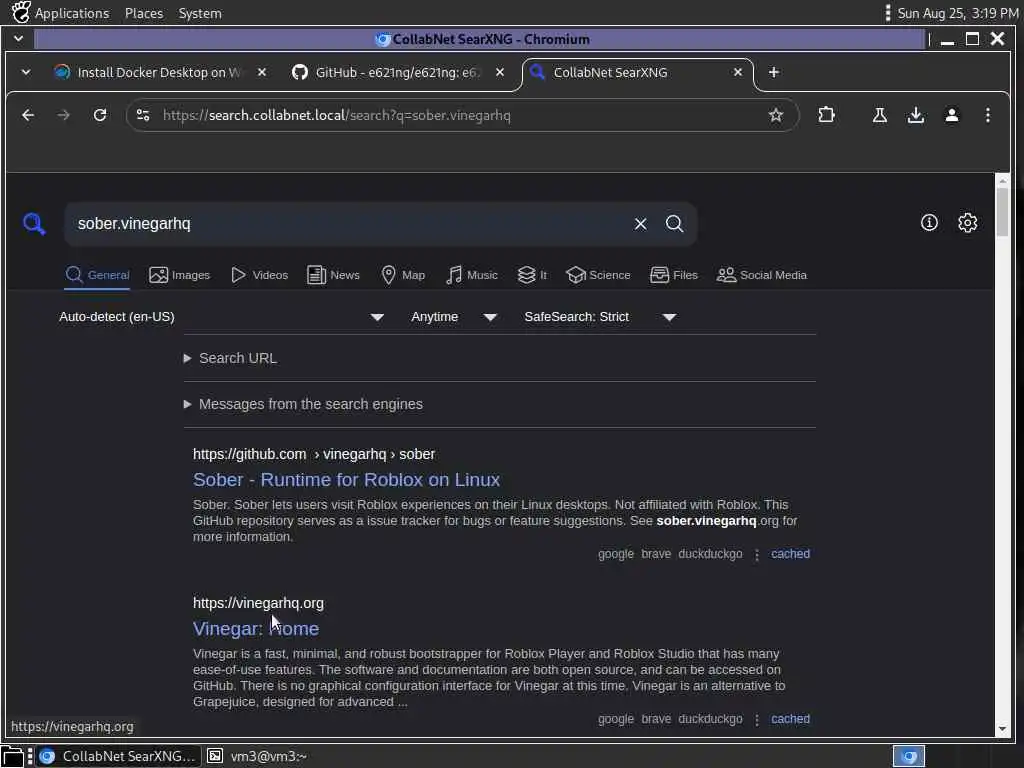Select the Map search category
The width and height of the screenshot is (1024, 768).
403,275
